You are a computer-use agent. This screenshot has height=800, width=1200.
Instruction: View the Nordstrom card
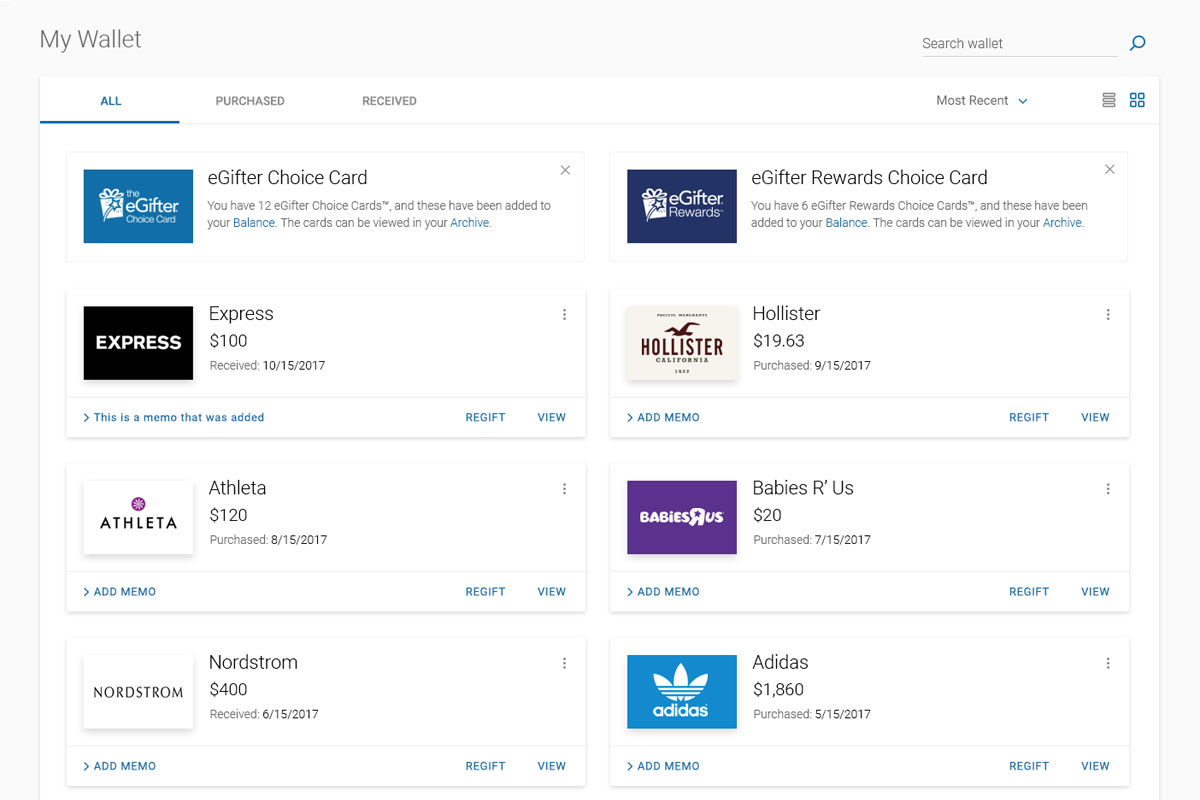[x=552, y=766]
